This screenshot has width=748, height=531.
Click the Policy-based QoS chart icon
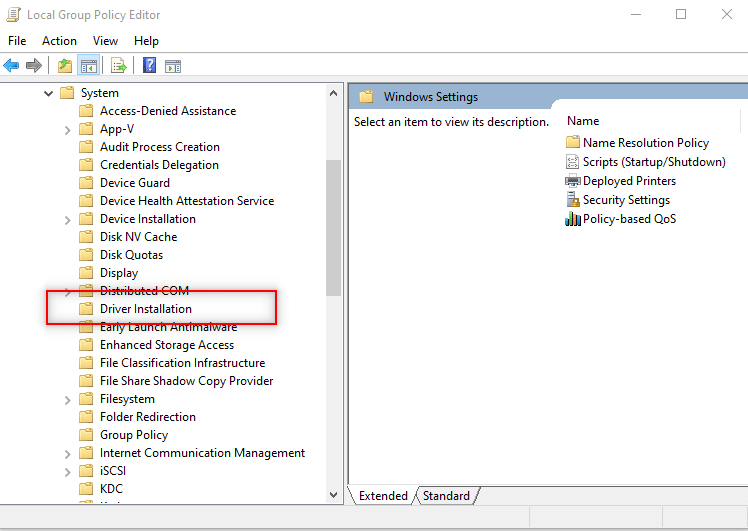pos(572,219)
